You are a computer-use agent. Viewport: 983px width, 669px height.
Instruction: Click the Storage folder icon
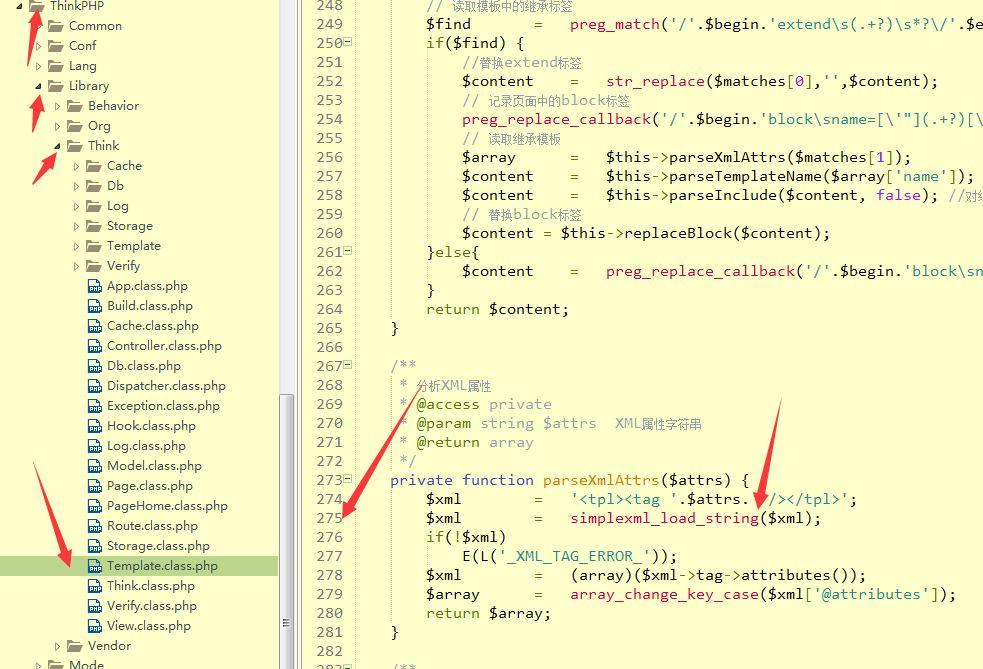pyautogui.click(x=93, y=226)
